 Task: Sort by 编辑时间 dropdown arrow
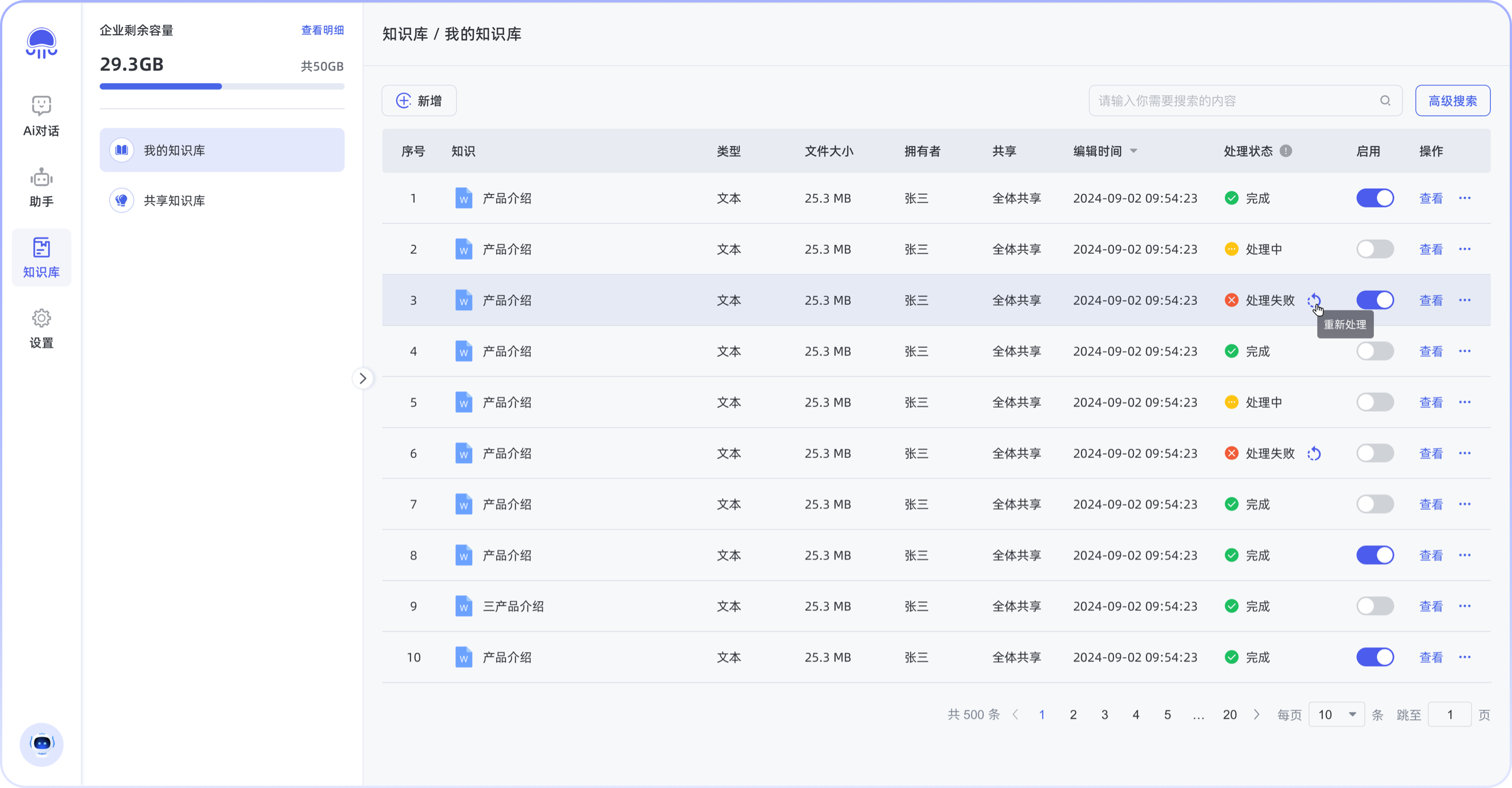1133,151
